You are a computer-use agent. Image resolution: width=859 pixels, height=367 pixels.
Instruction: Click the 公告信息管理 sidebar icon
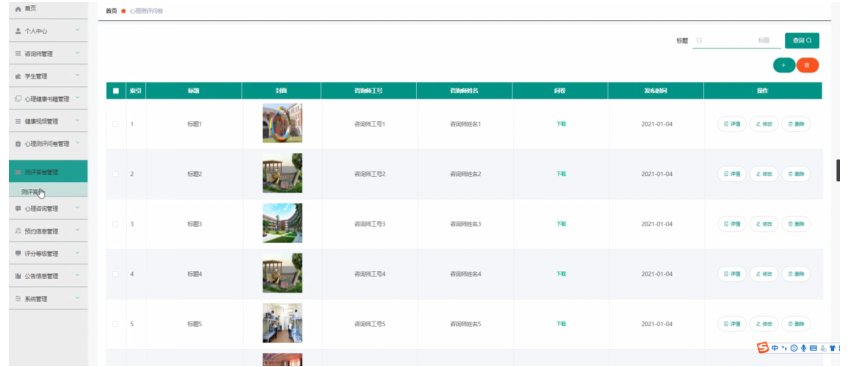click(x=18, y=277)
